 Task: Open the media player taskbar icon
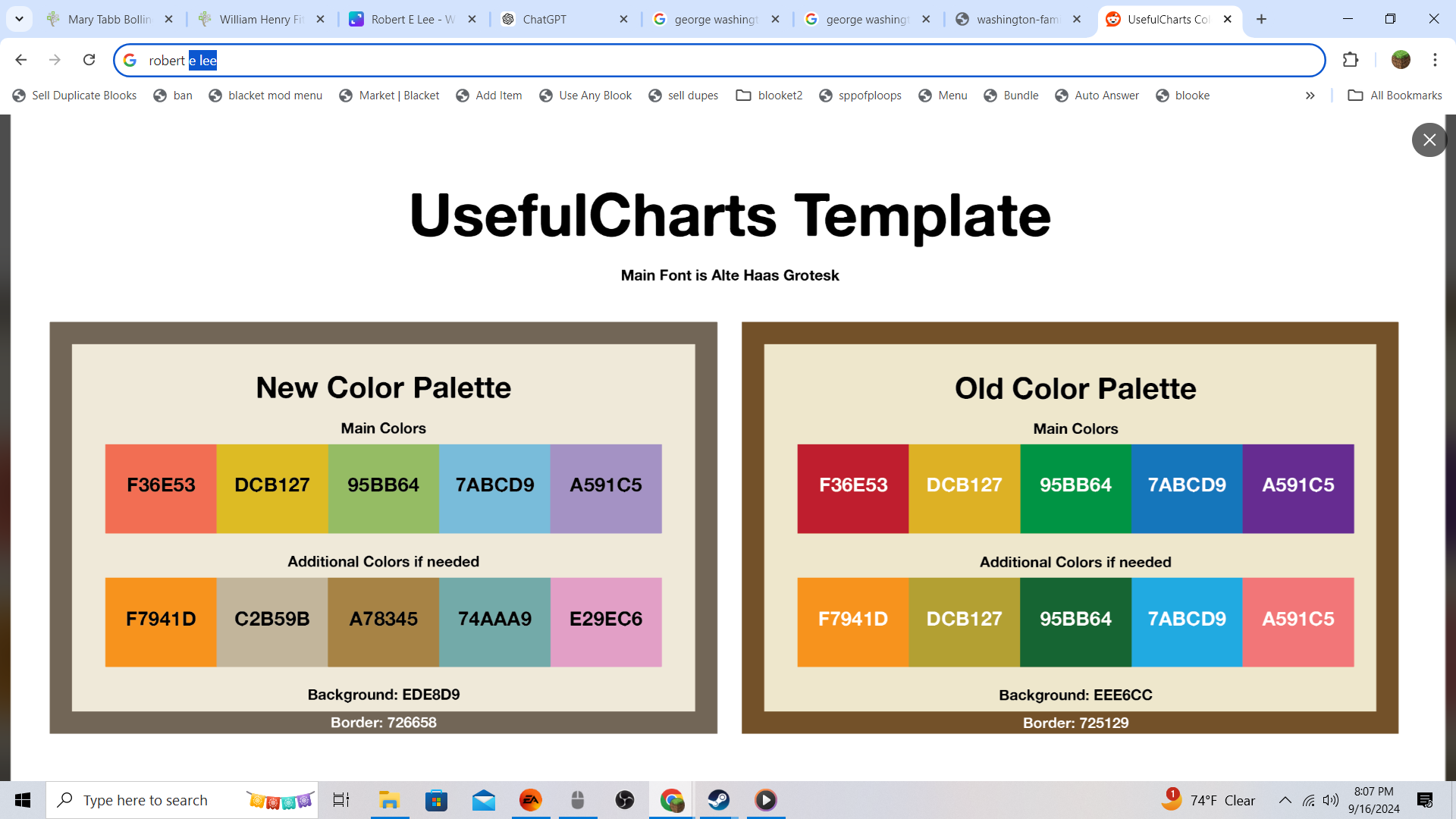pyautogui.click(x=765, y=800)
